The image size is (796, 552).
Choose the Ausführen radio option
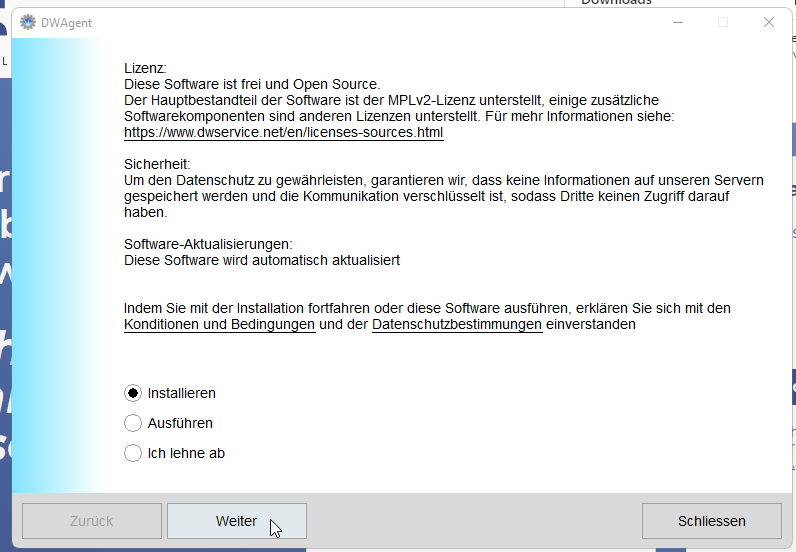click(133, 423)
